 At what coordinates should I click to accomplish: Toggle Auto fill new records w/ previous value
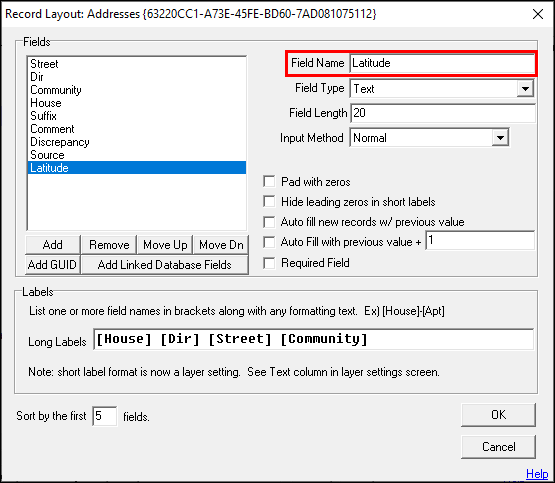pos(269,222)
